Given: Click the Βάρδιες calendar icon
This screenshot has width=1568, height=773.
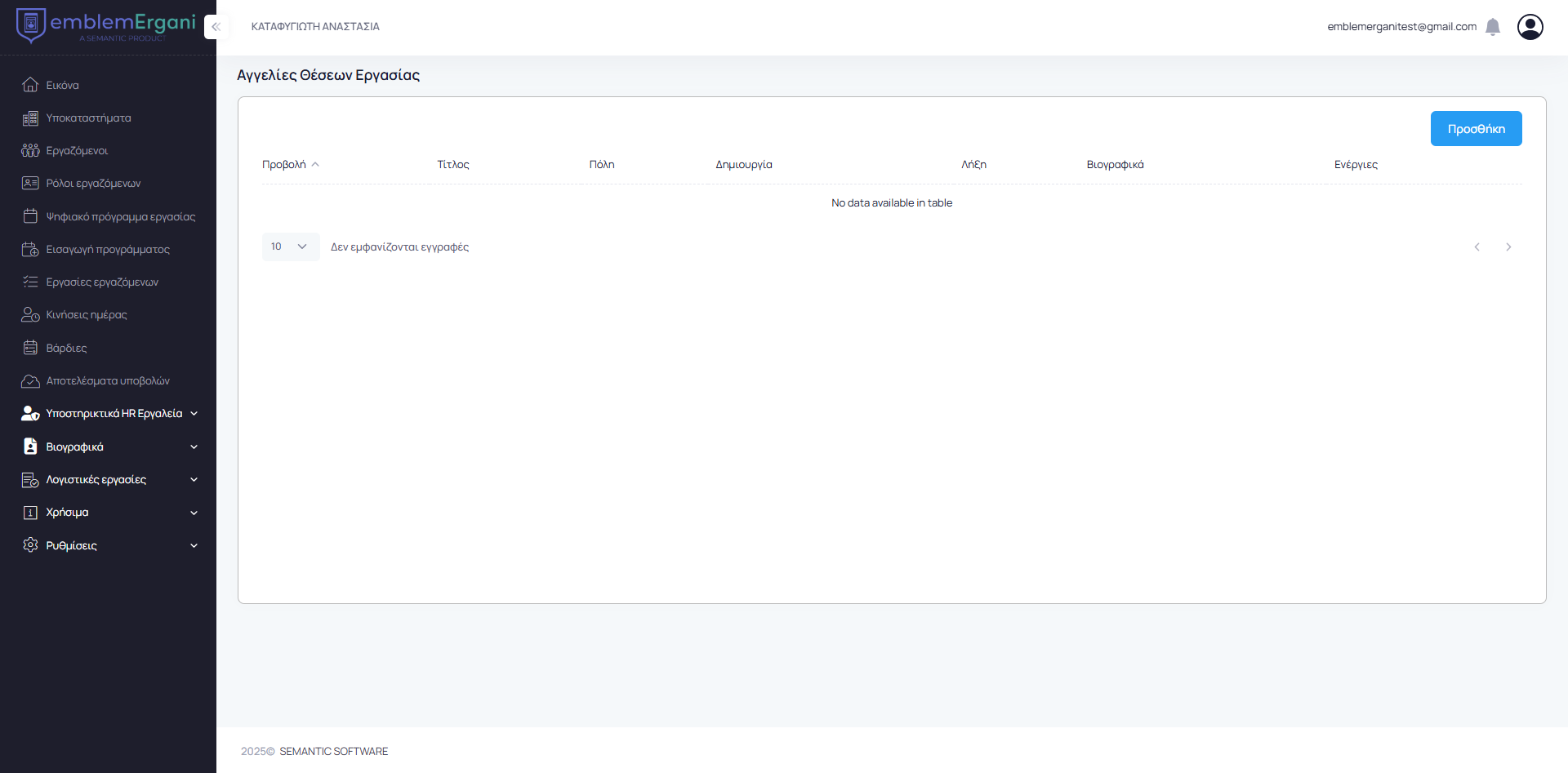Looking at the screenshot, I should pos(30,348).
